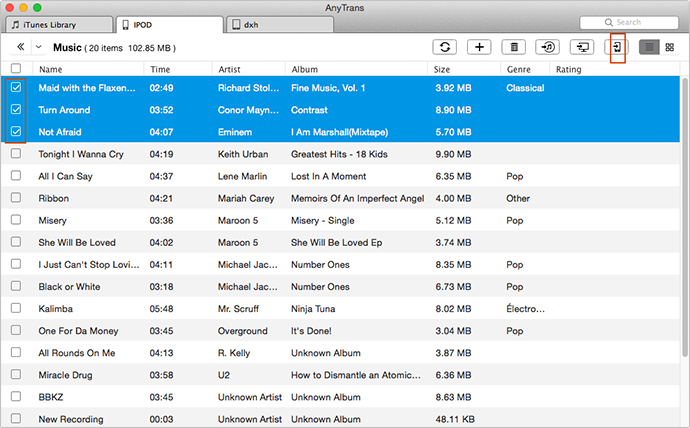This screenshot has height=428, width=690.
Task: Click album Memoirs Of An Imperfect Angel
Action: pyautogui.click(x=357, y=198)
